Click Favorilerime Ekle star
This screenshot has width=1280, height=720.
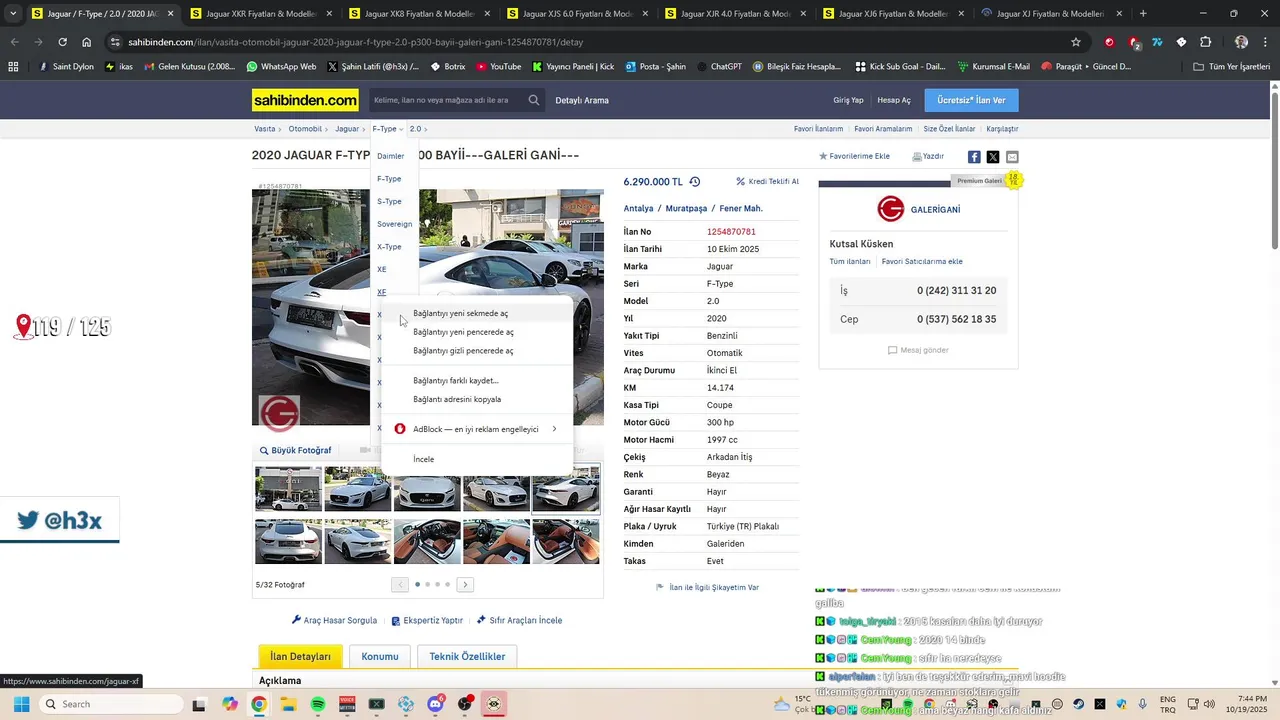(854, 156)
